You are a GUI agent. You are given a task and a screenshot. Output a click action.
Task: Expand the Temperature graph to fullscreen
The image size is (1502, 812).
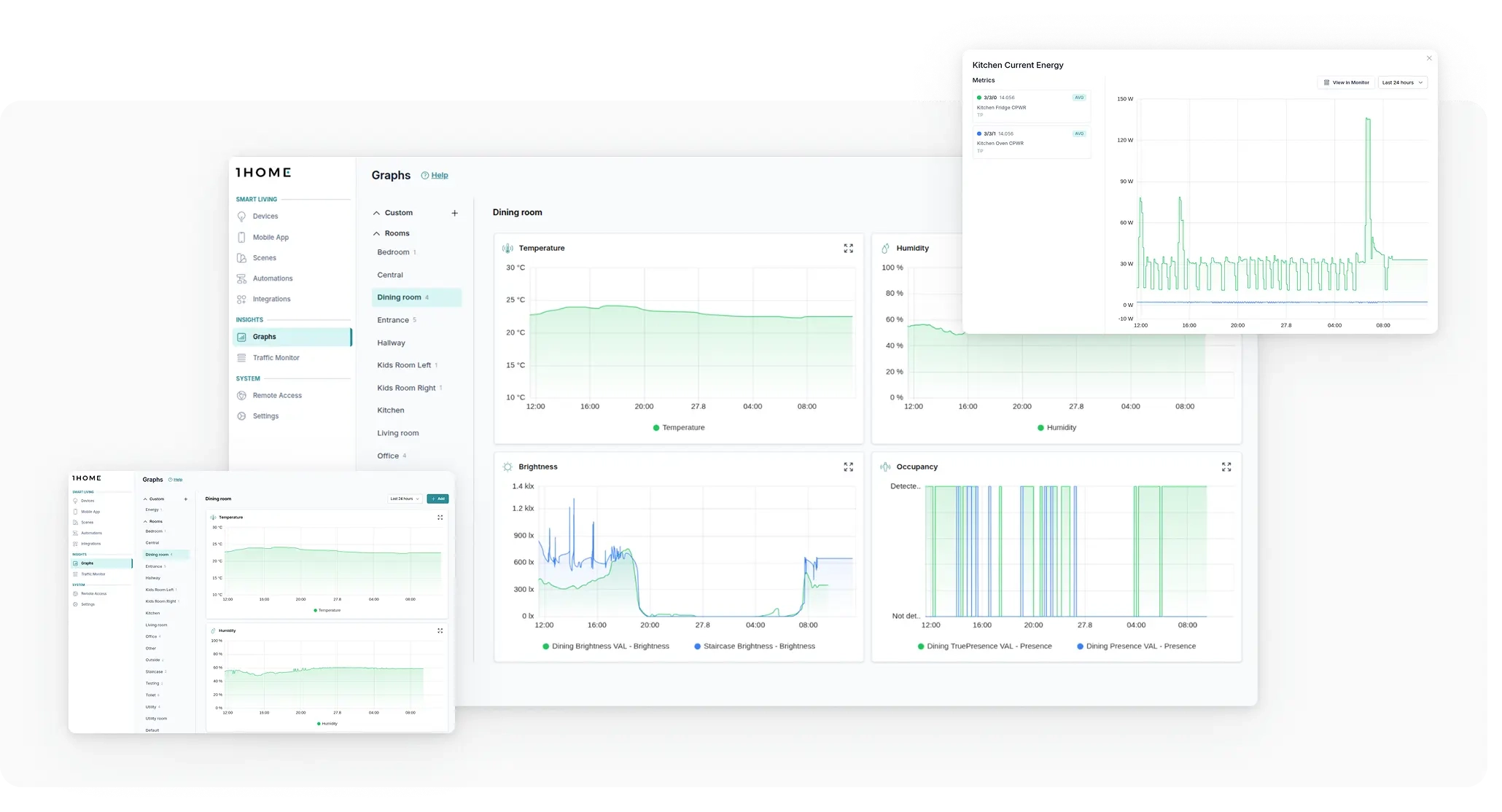pos(848,248)
